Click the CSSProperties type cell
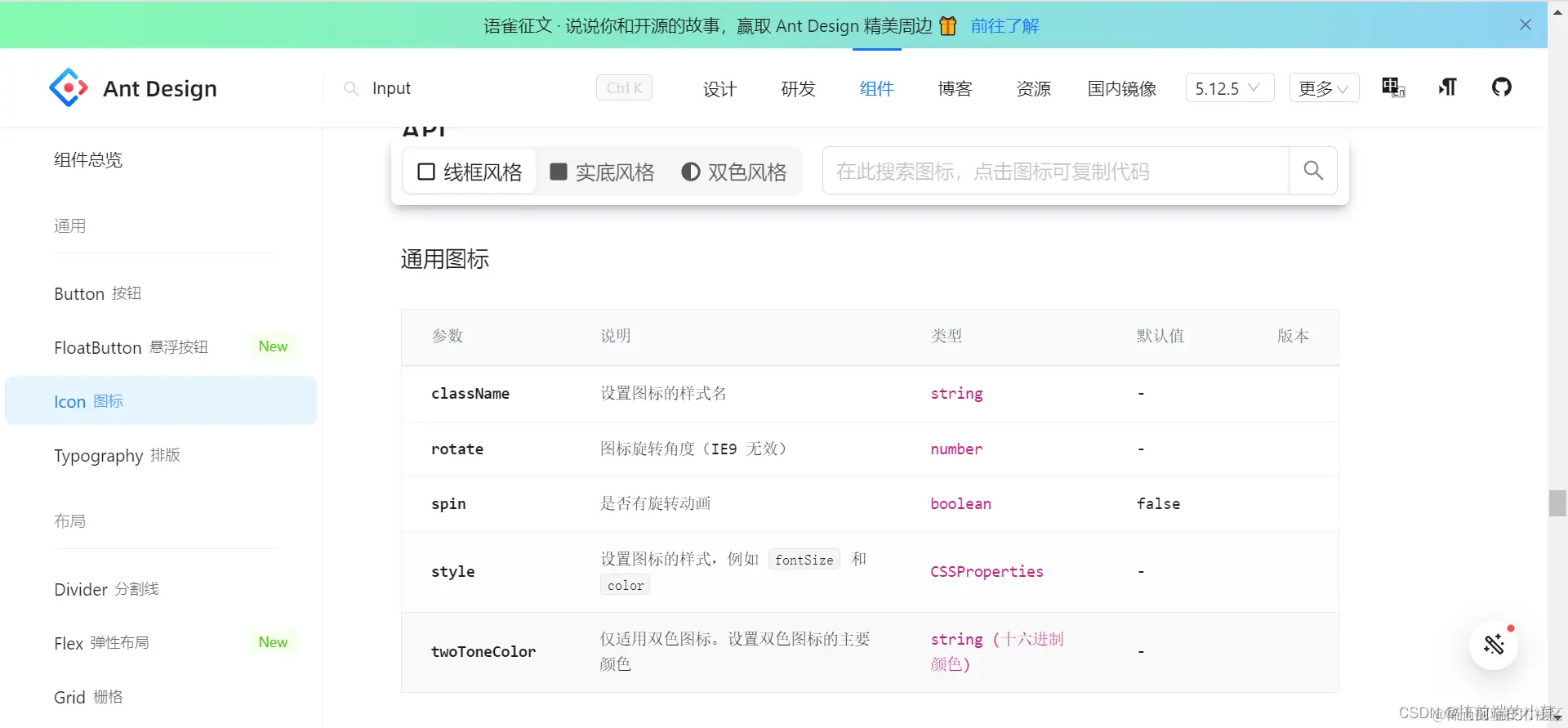This screenshot has width=1568, height=728. [x=987, y=572]
